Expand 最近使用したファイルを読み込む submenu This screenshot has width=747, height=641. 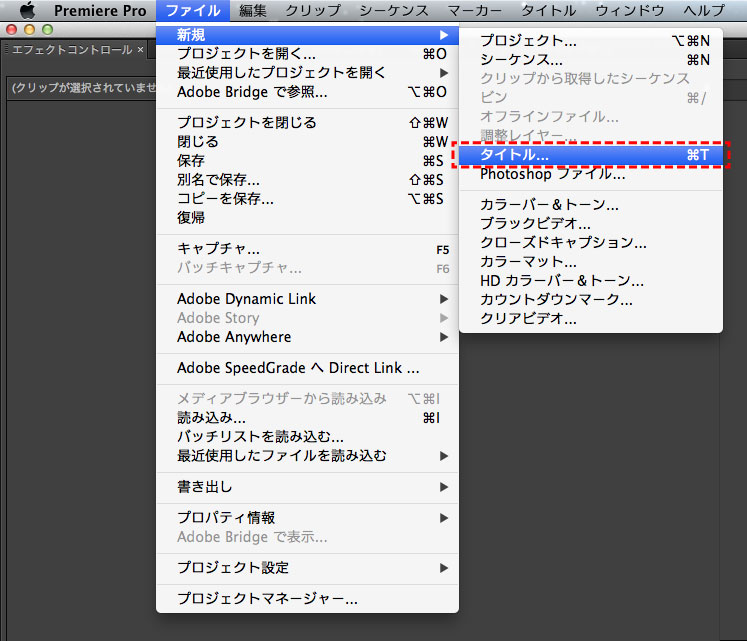[x=307, y=457]
